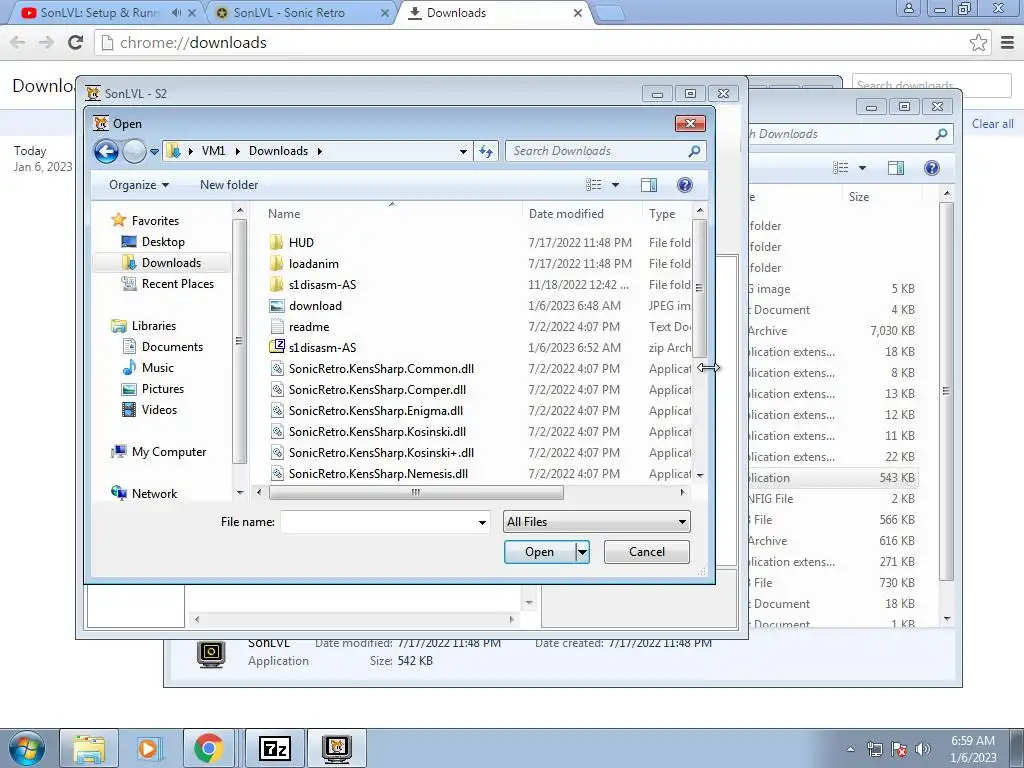The image size is (1024, 768).
Task: Click the Open button
Action: click(539, 552)
